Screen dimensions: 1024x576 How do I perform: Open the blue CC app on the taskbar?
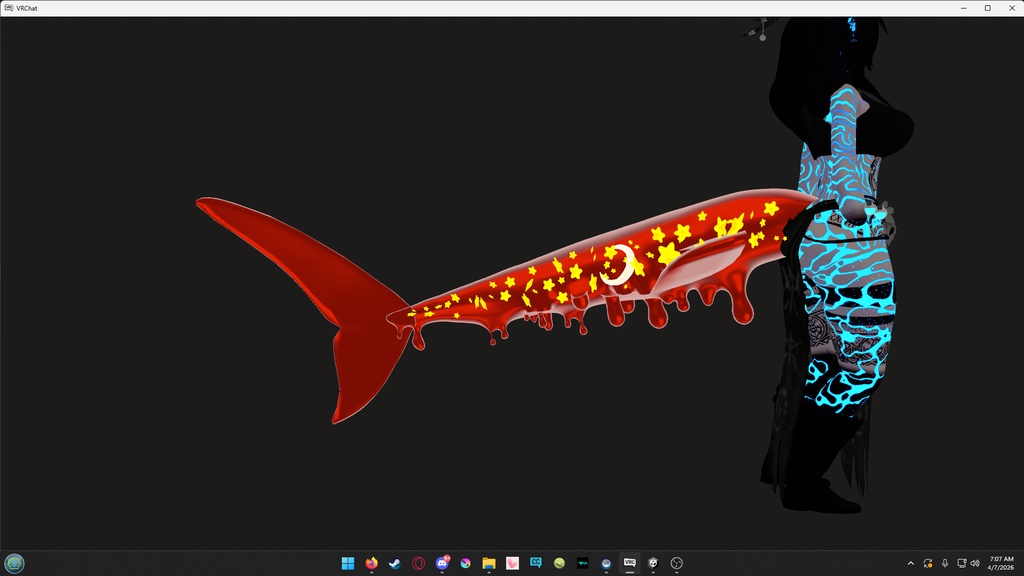click(536, 563)
